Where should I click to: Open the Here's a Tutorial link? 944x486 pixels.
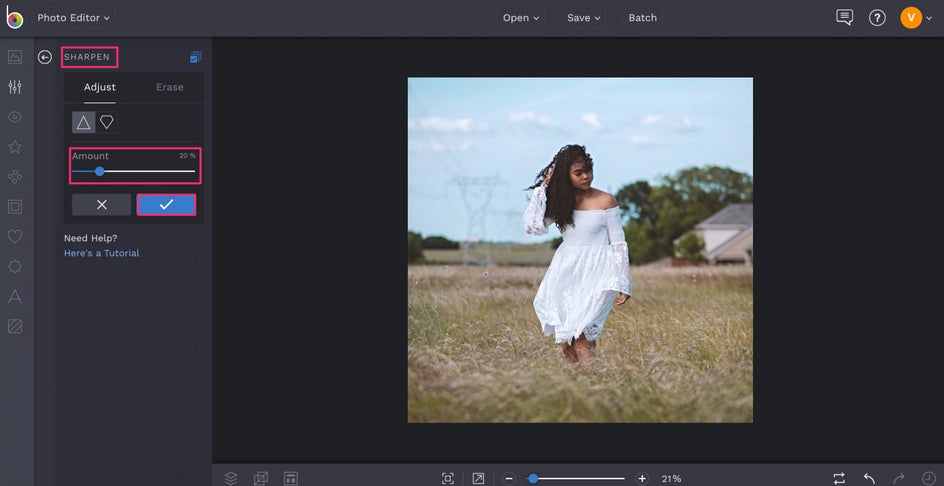[x=102, y=253]
